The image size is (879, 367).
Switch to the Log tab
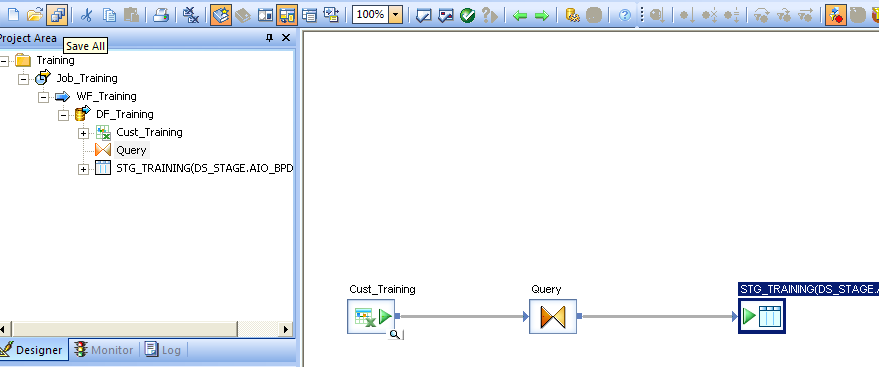(x=163, y=350)
